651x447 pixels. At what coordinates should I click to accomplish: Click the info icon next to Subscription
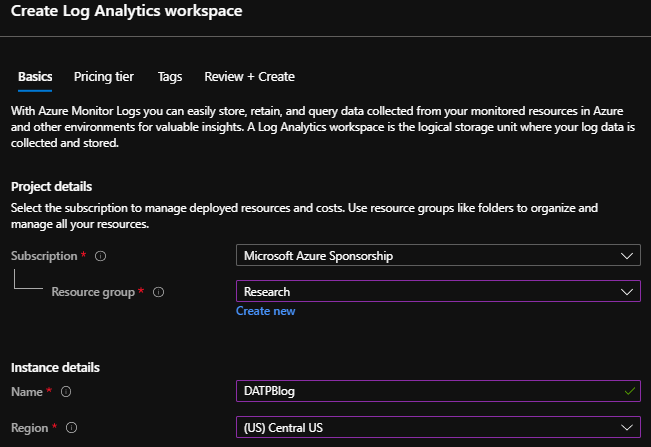(100, 256)
